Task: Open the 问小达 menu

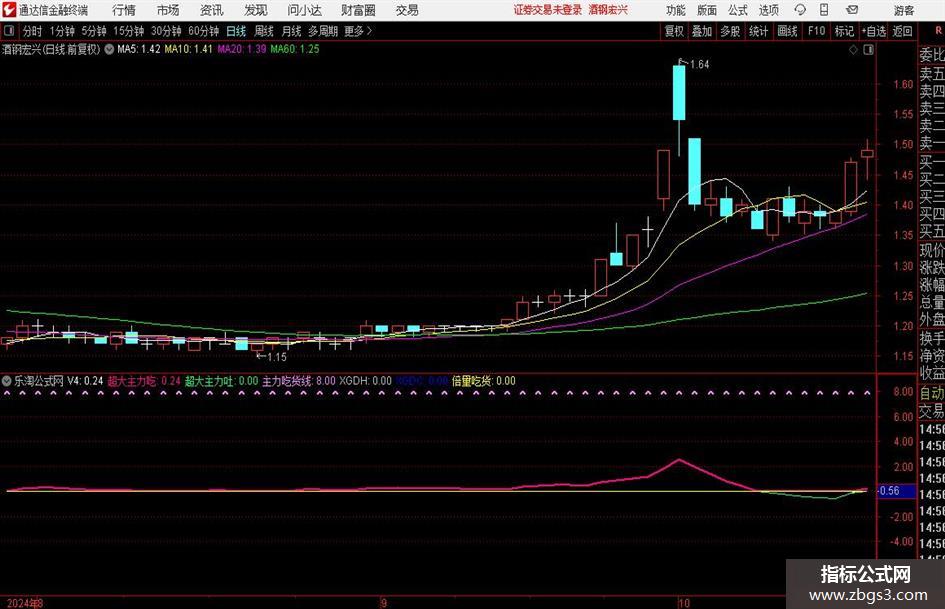Action: 304,10
